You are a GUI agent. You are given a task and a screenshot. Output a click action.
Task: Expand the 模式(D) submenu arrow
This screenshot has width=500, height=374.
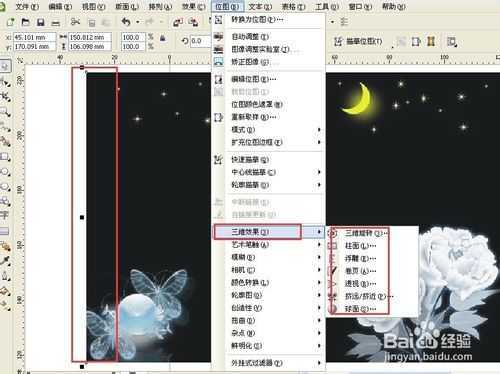pos(319,129)
